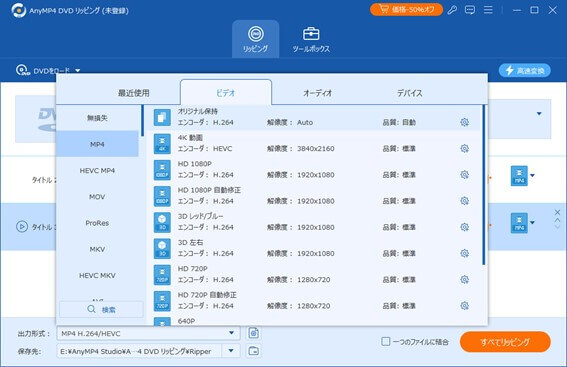Screen dimensions: 567x367
Task: Remove the selected title with X
Action: point(557,212)
